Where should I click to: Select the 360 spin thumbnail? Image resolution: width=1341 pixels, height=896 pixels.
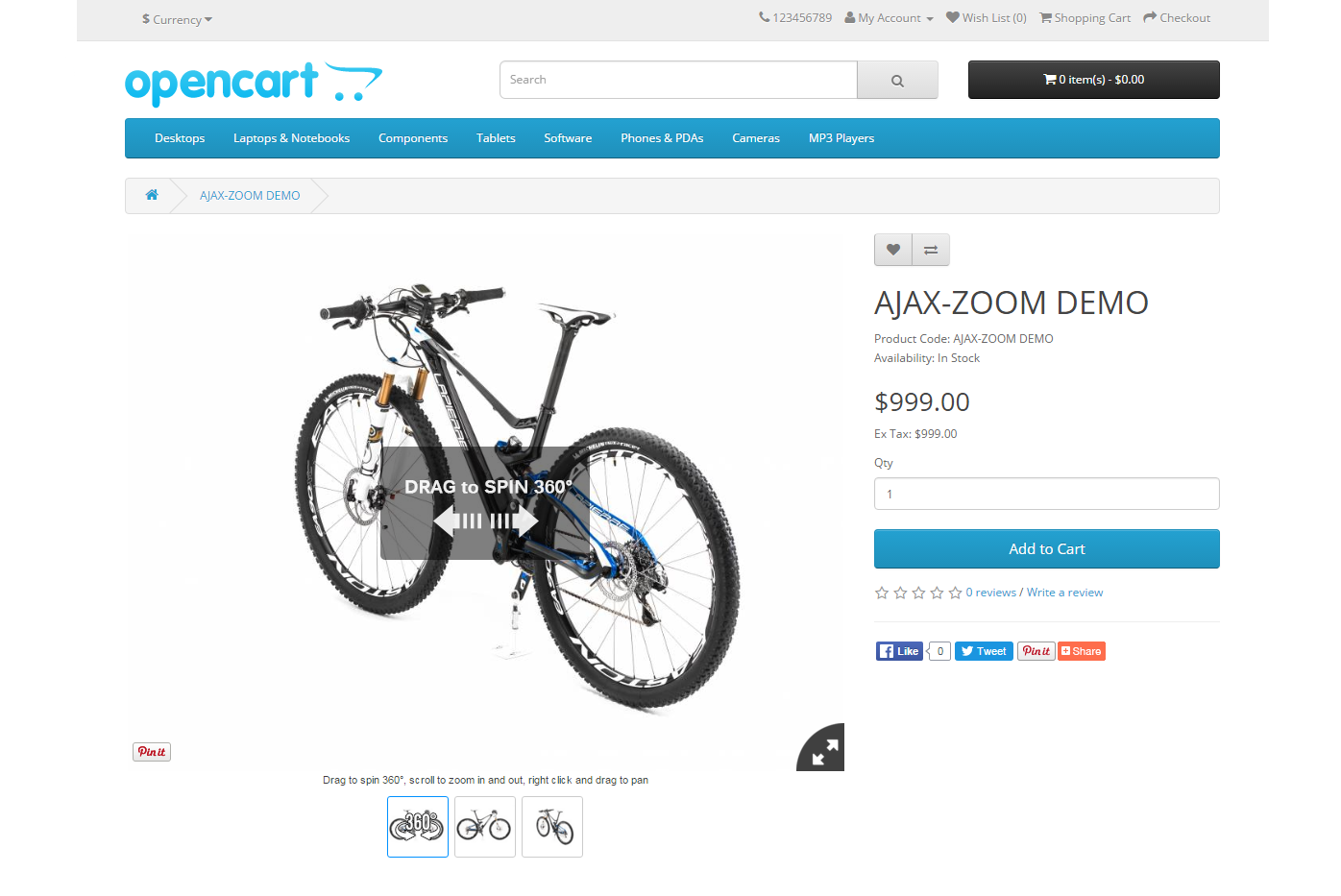418,827
